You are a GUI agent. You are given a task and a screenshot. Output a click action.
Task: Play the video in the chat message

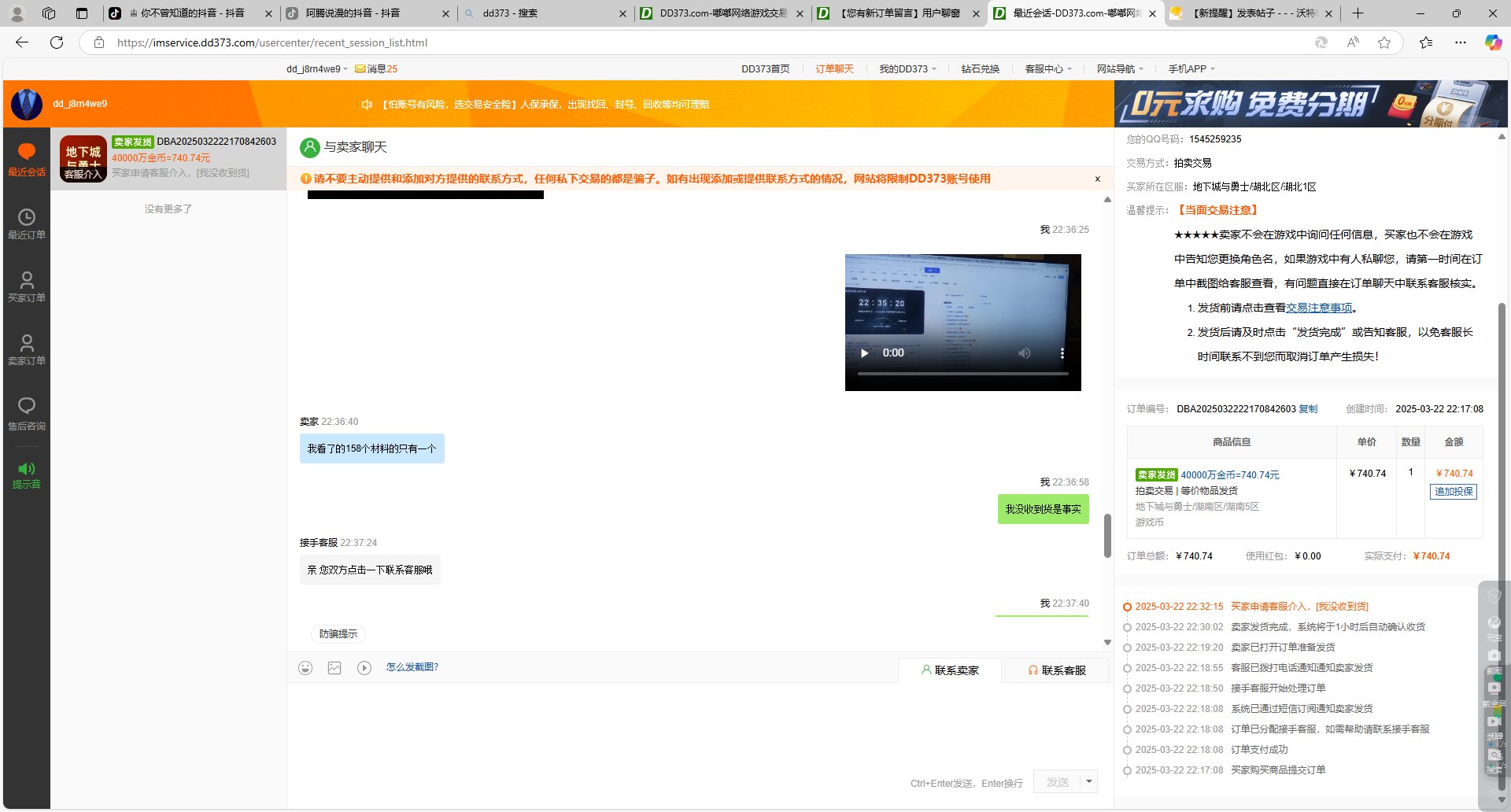coord(865,353)
